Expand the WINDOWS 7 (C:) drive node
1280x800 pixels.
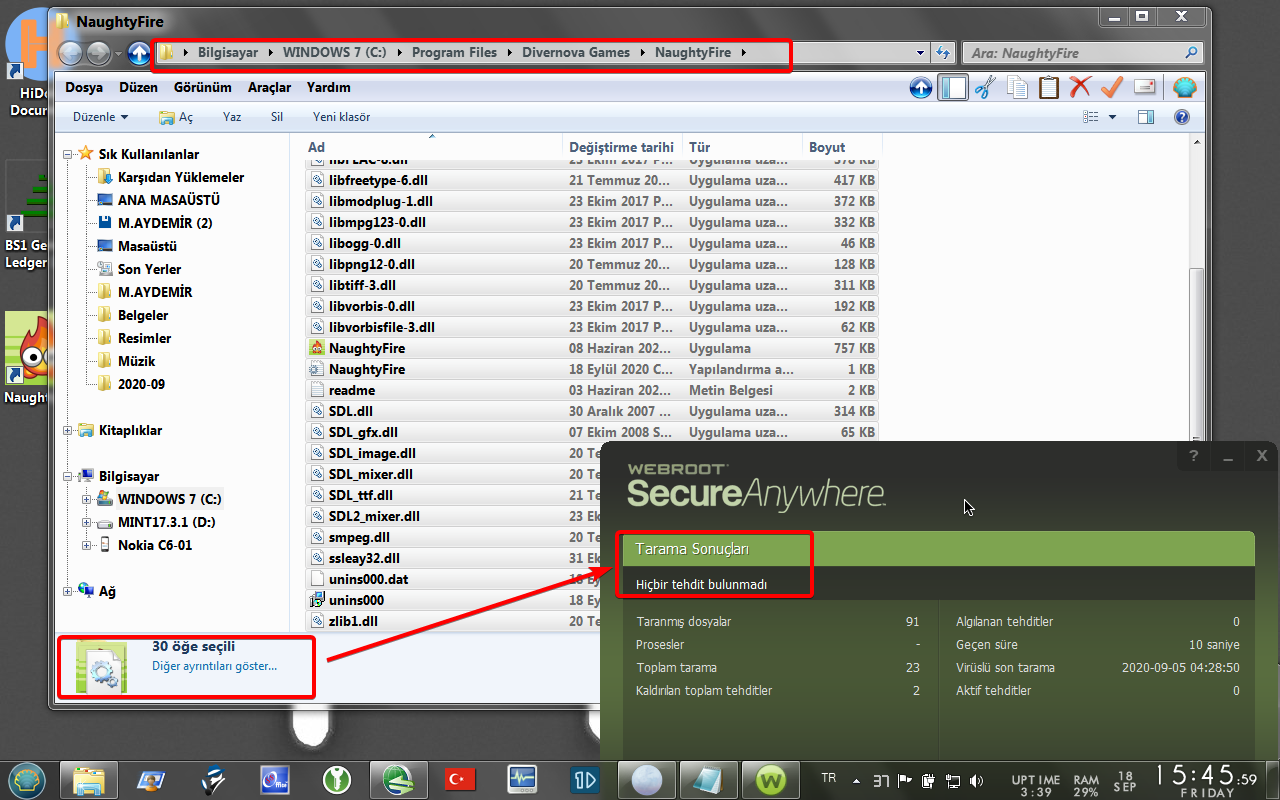(x=87, y=499)
